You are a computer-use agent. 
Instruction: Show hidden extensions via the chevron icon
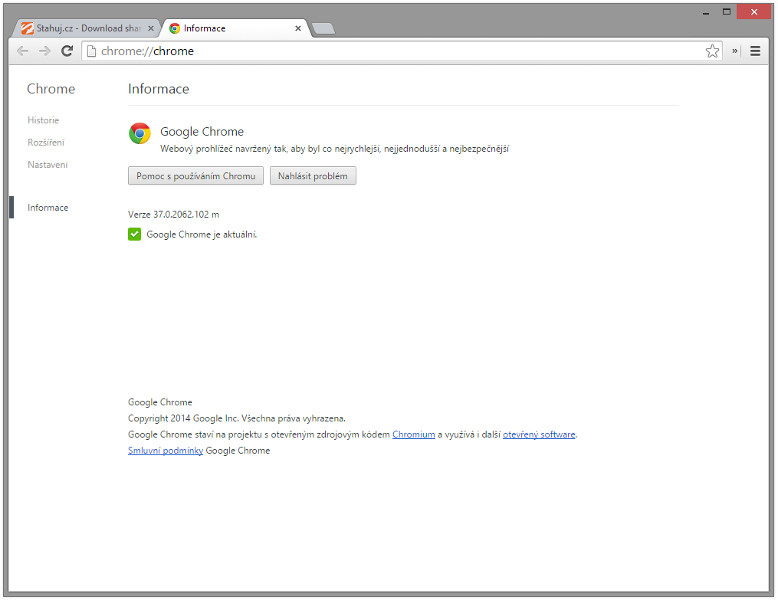pos(735,51)
